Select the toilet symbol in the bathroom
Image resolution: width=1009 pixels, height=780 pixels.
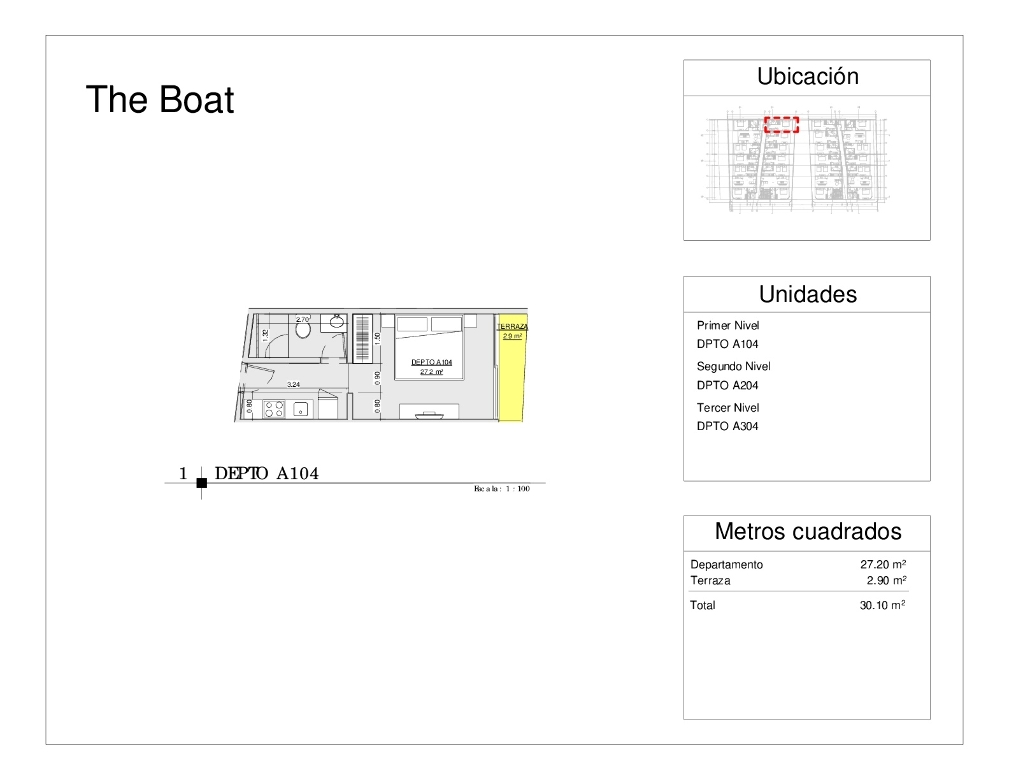(302, 331)
